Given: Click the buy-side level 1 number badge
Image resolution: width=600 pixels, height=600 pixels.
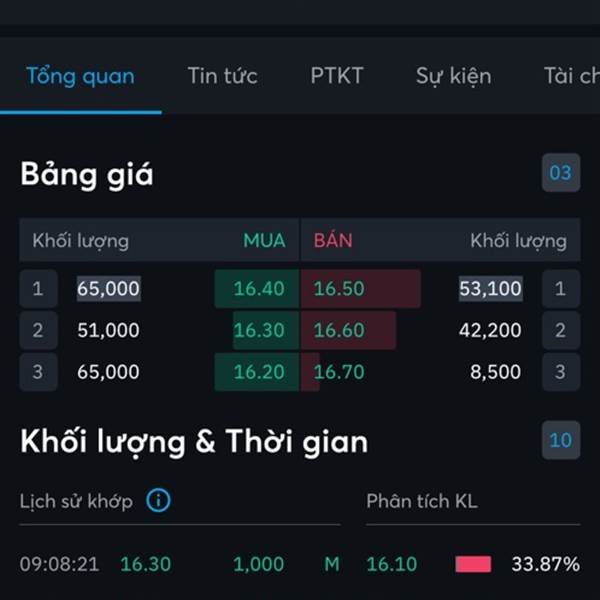Looking at the screenshot, I should pyautogui.click(x=38, y=289).
